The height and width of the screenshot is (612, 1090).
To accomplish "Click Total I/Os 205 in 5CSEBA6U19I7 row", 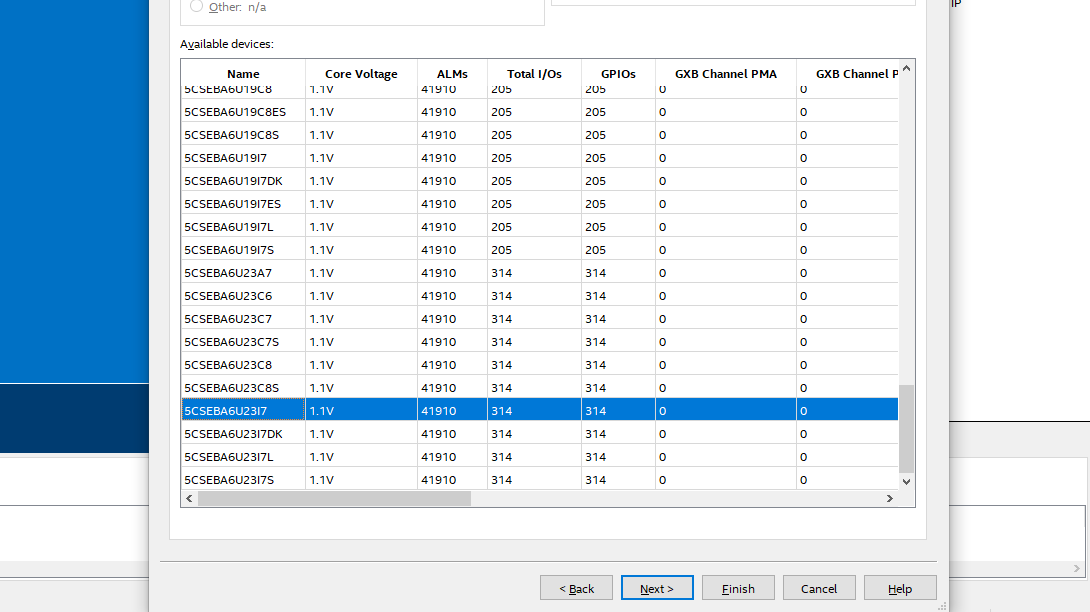I will click(x=501, y=158).
